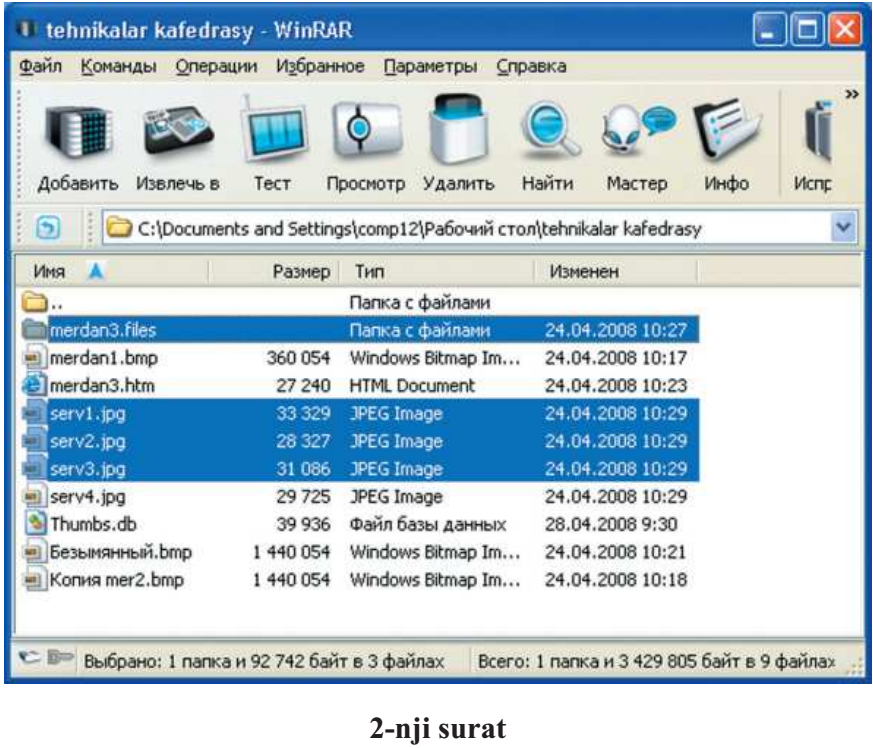This screenshot has height=748, width=873.
Task: Launch the Мастер (Wizard) icon
Action: coord(638,131)
